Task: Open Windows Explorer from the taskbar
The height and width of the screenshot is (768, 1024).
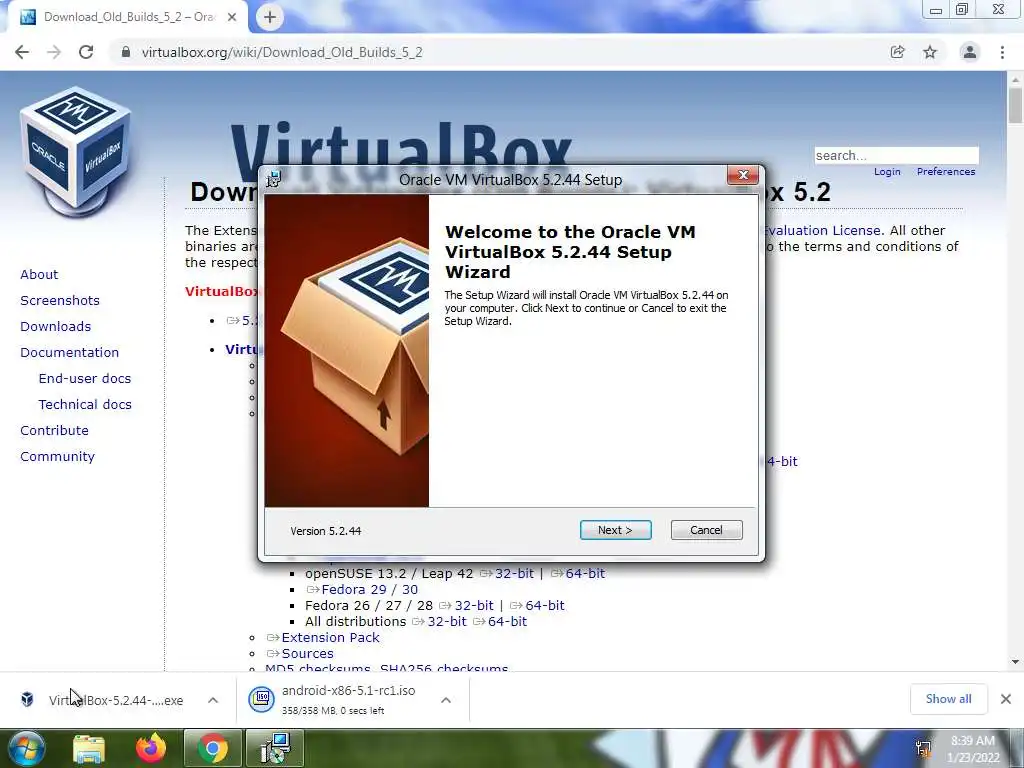Action: [x=89, y=748]
